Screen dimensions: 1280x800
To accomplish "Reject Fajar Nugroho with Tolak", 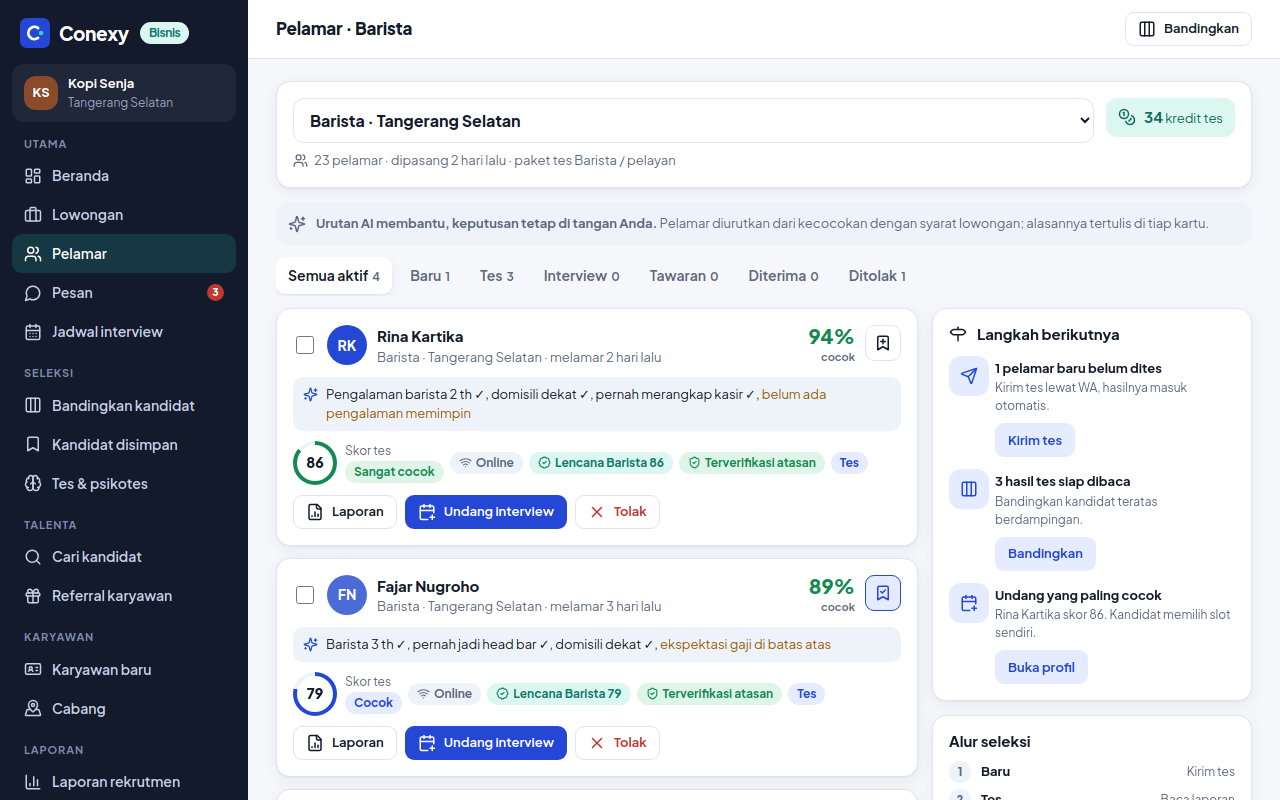I will [617, 743].
